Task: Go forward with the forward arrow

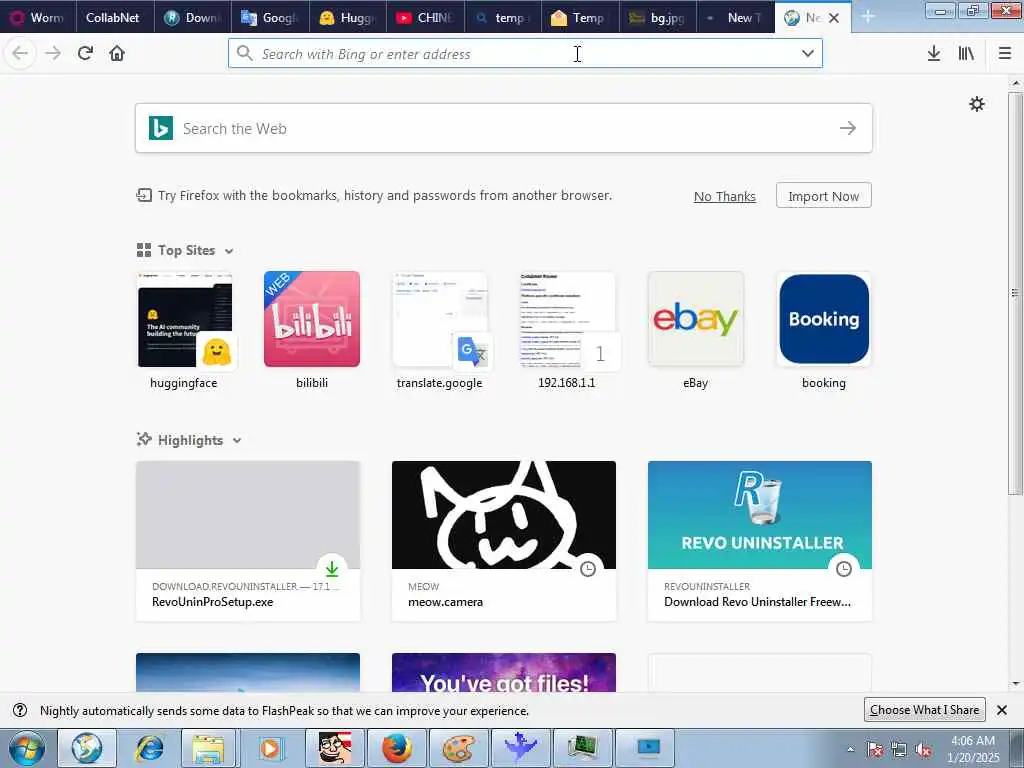Action: click(x=53, y=54)
